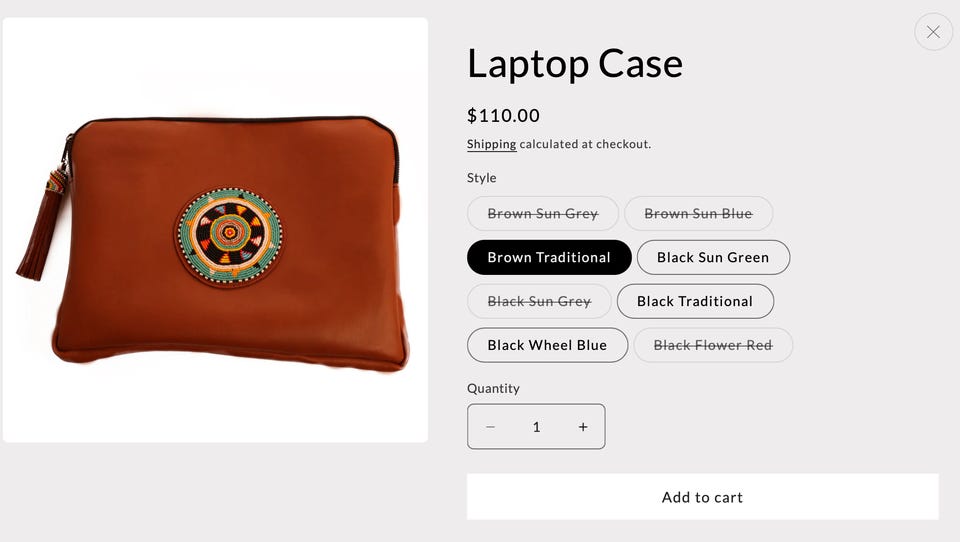
Task: Decrease quantity with the minus icon
Action: (x=490, y=427)
